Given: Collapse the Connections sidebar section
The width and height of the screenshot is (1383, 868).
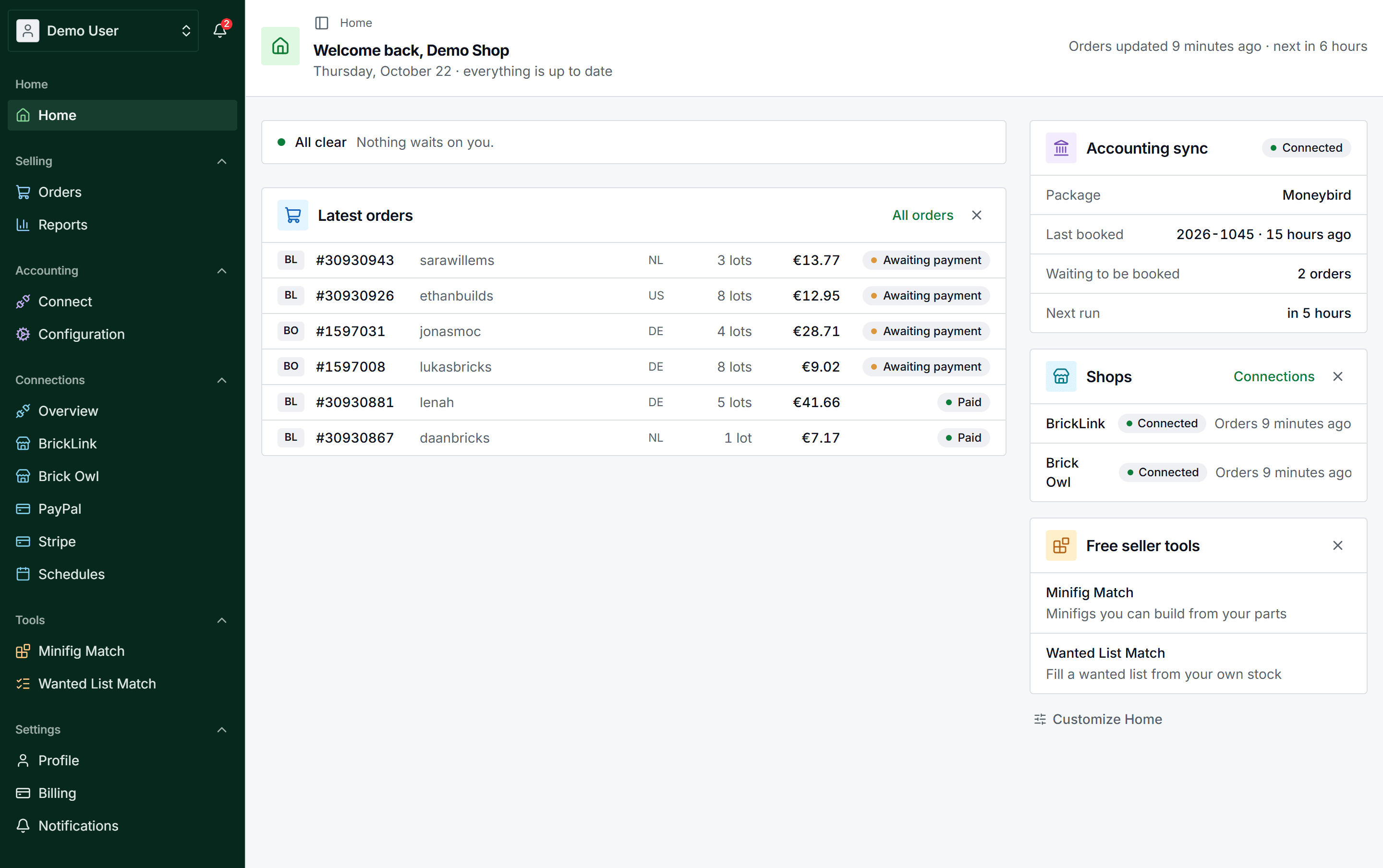Looking at the screenshot, I should click(221, 380).
